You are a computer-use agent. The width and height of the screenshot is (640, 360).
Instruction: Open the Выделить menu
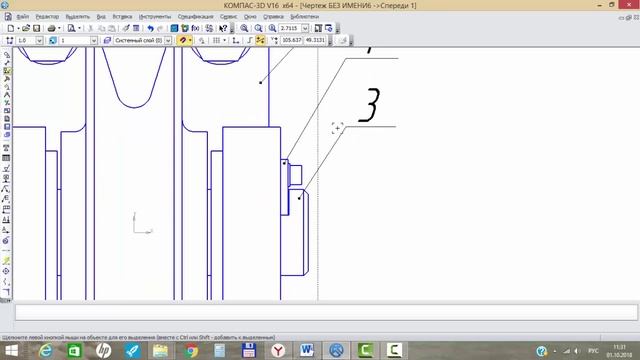pyautogui.click(x=78, y=17)
